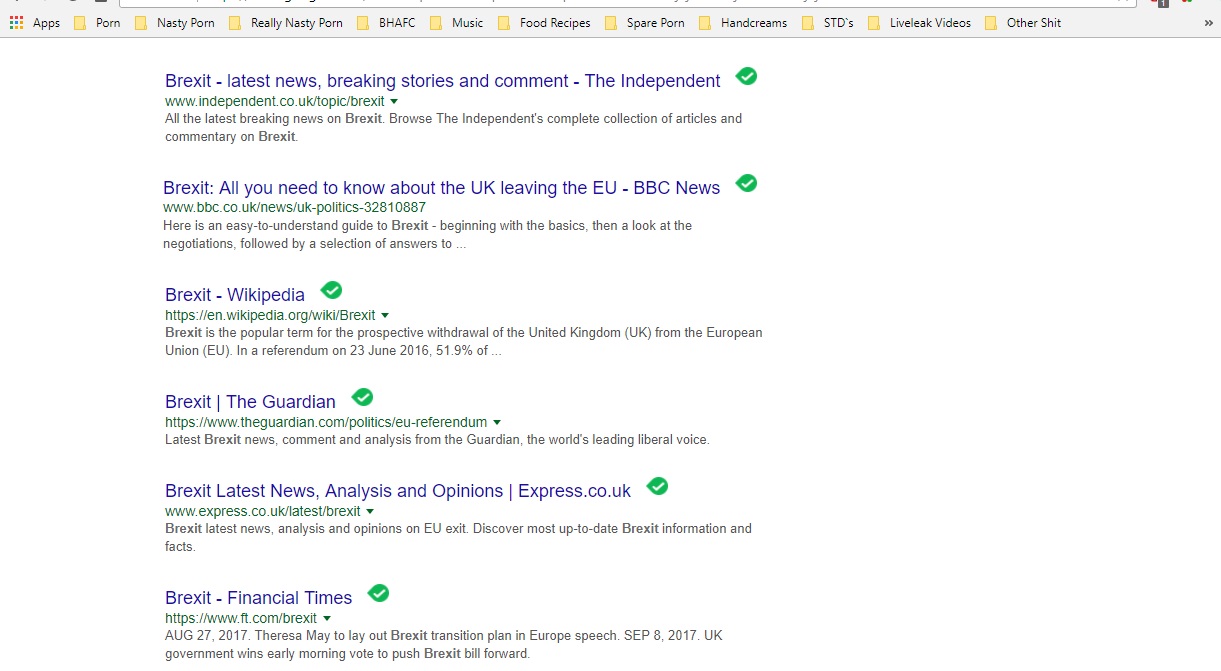
Task: Expand dropdown arrow next to theguardian.com URL
Action: coord(497,423)
